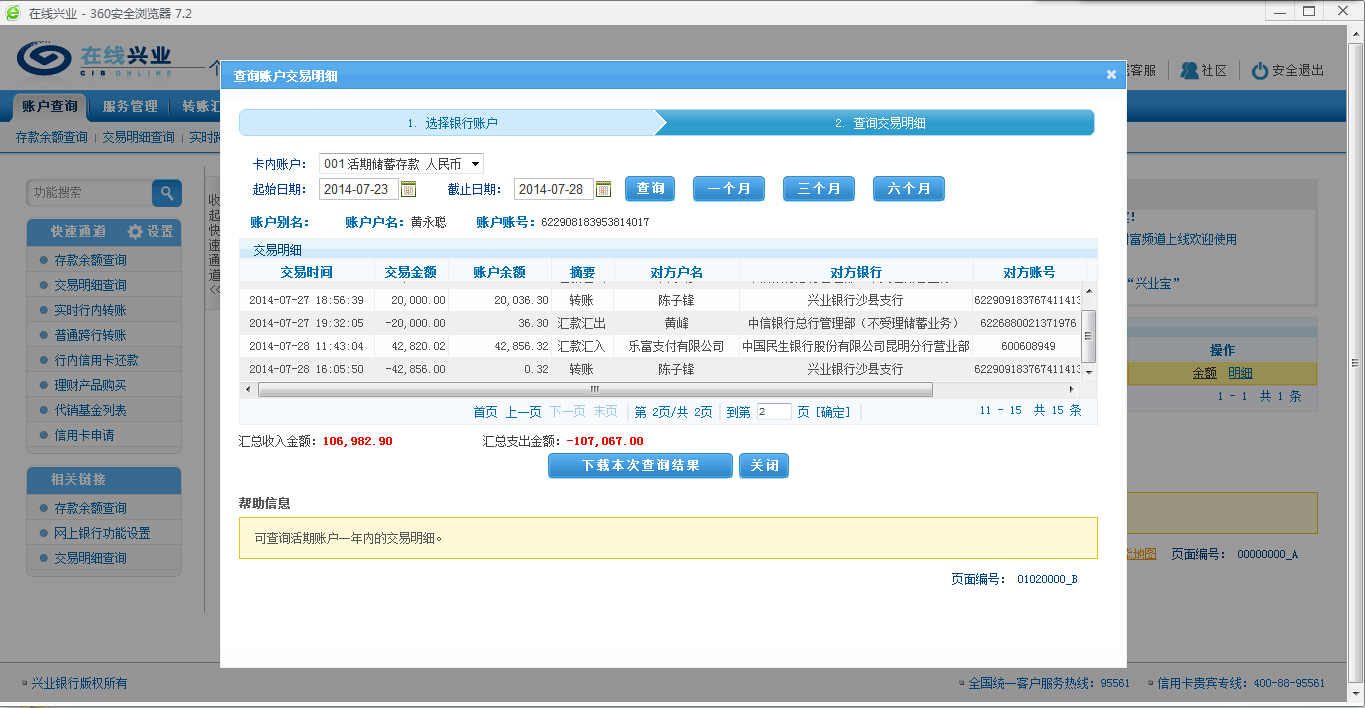Select the three months range button
The width and height of the screenshot is (1365, 708).
818,189
